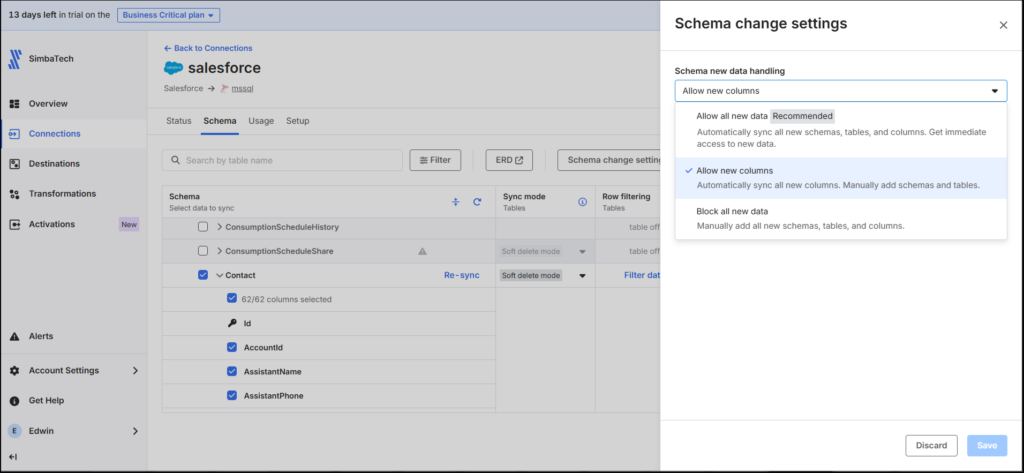Click the refresh schema icon

477,203
